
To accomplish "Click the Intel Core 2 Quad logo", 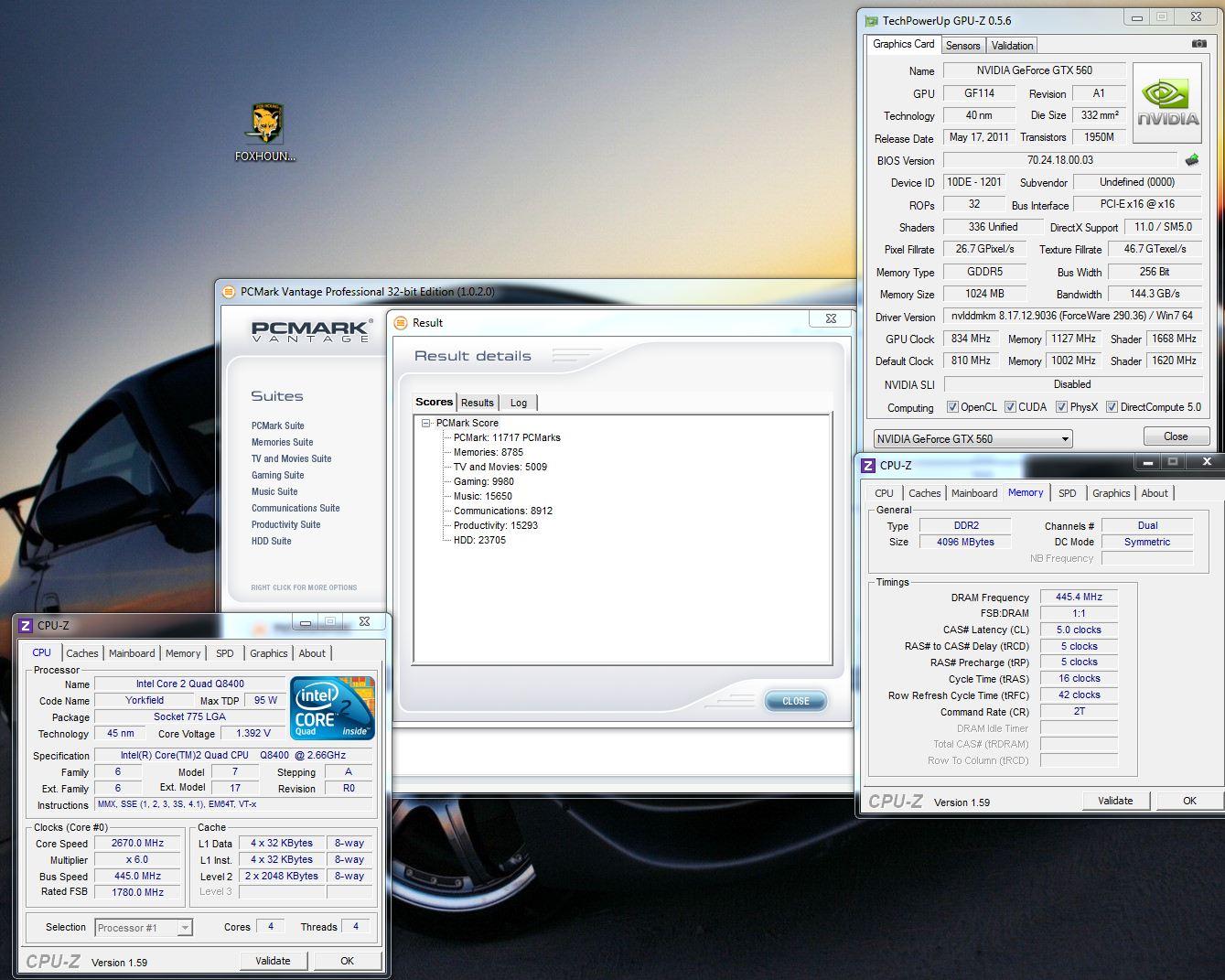I will tap(332, 707).
